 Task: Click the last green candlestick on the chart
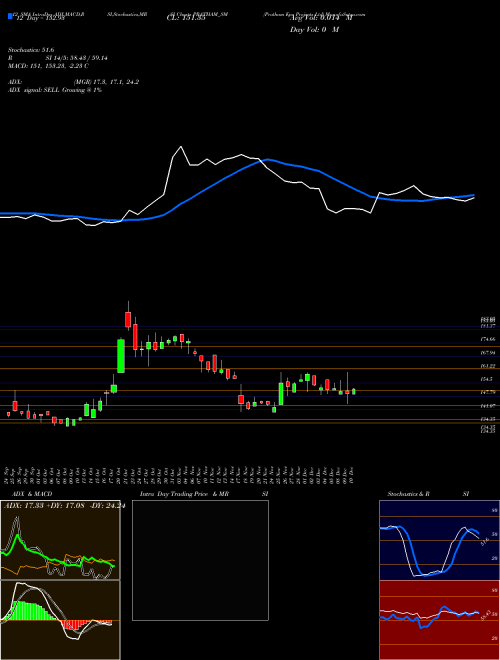354,391
